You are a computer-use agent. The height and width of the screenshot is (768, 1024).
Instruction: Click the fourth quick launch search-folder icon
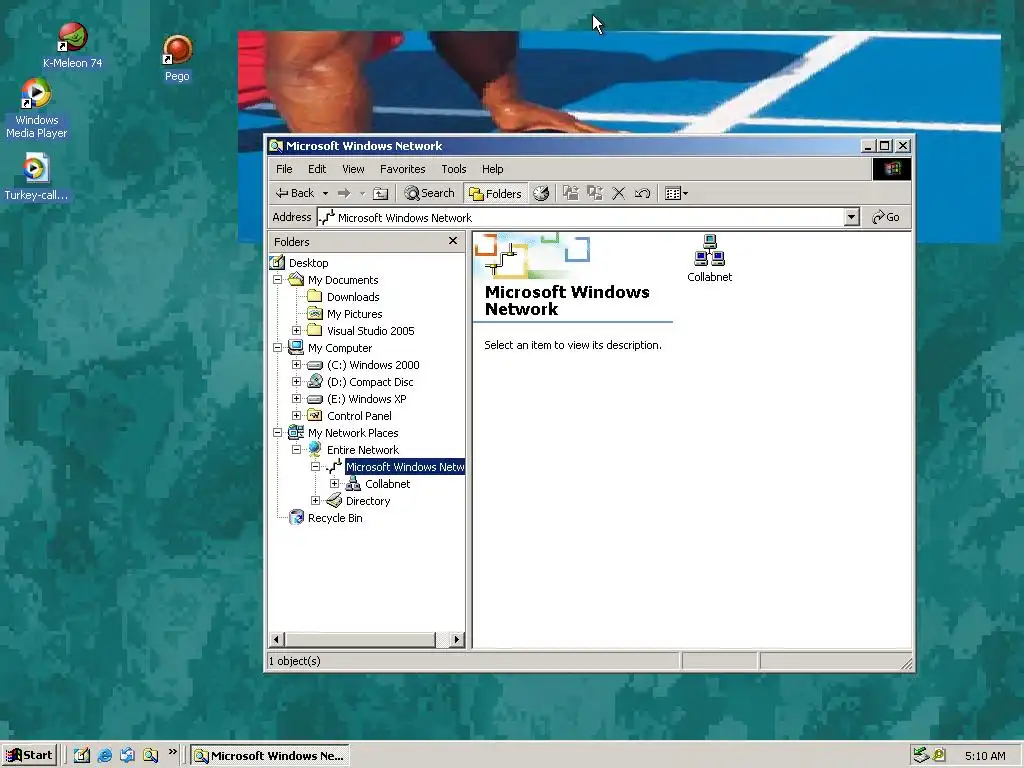point(150,756)
